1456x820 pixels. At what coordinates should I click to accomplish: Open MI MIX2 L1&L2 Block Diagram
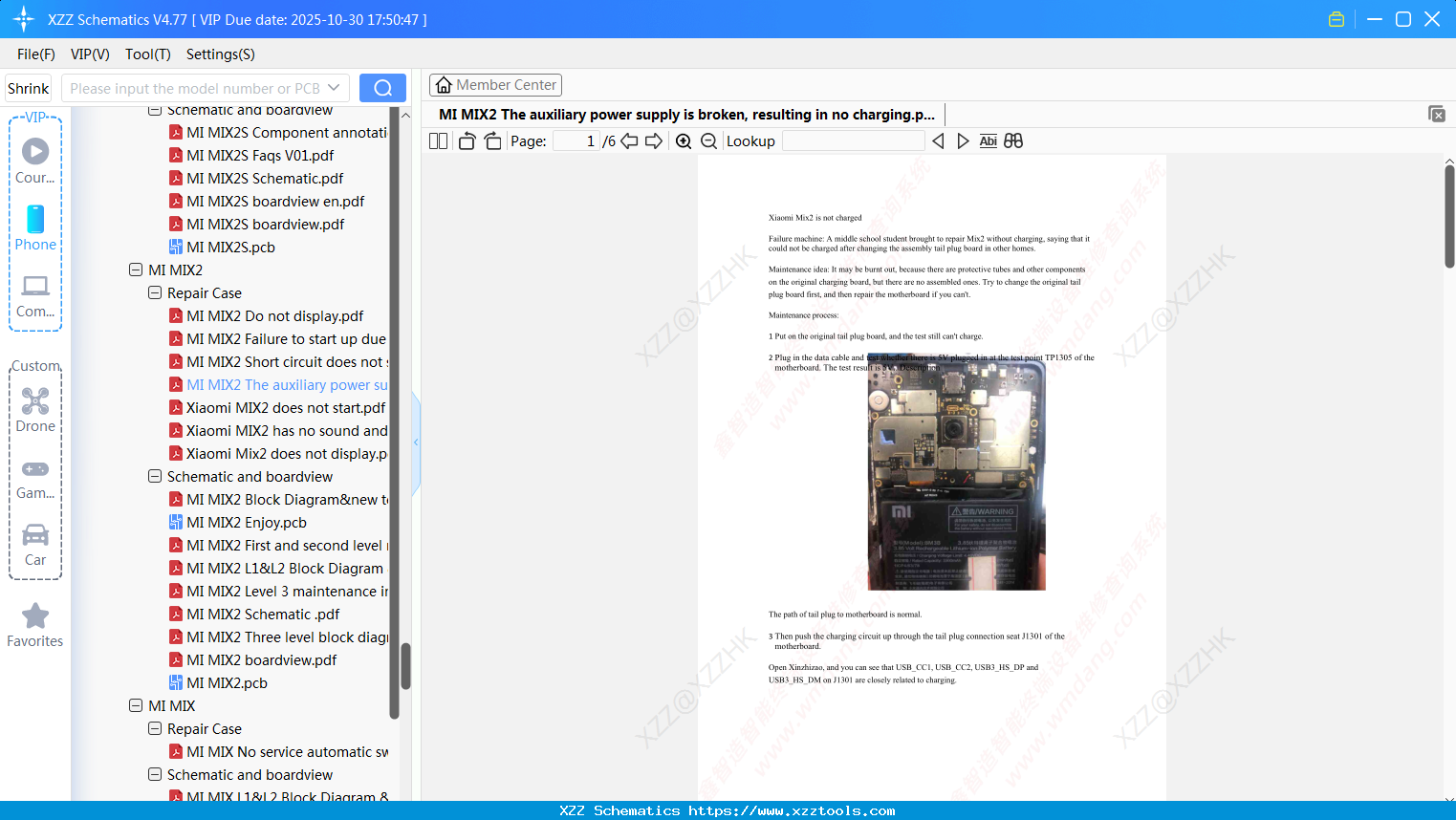tap(285, 569)
